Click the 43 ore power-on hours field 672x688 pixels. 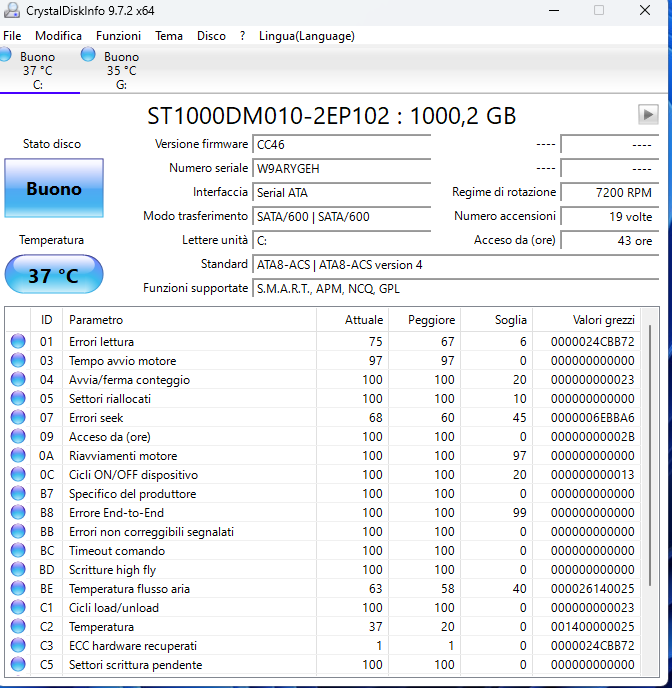click(x=610, y=240)
